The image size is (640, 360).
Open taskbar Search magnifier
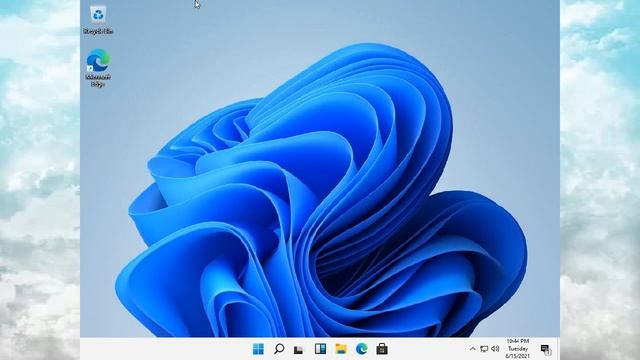tap(279, 349)
